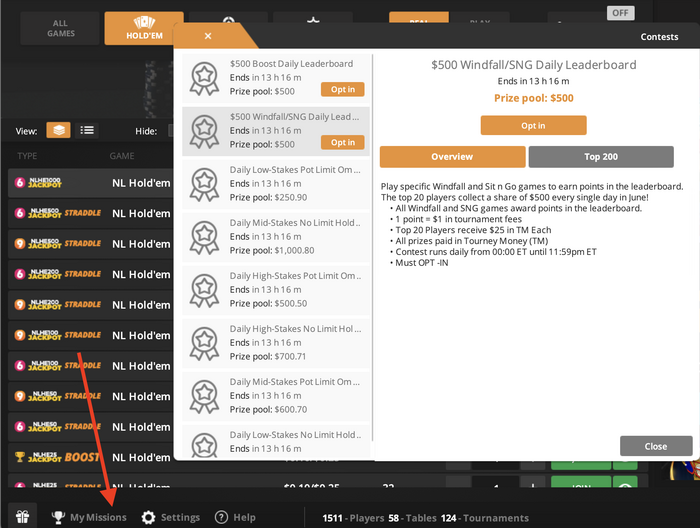Switch to list view icon
Viewport: 700px width, 528px height.
pos(87,130)
